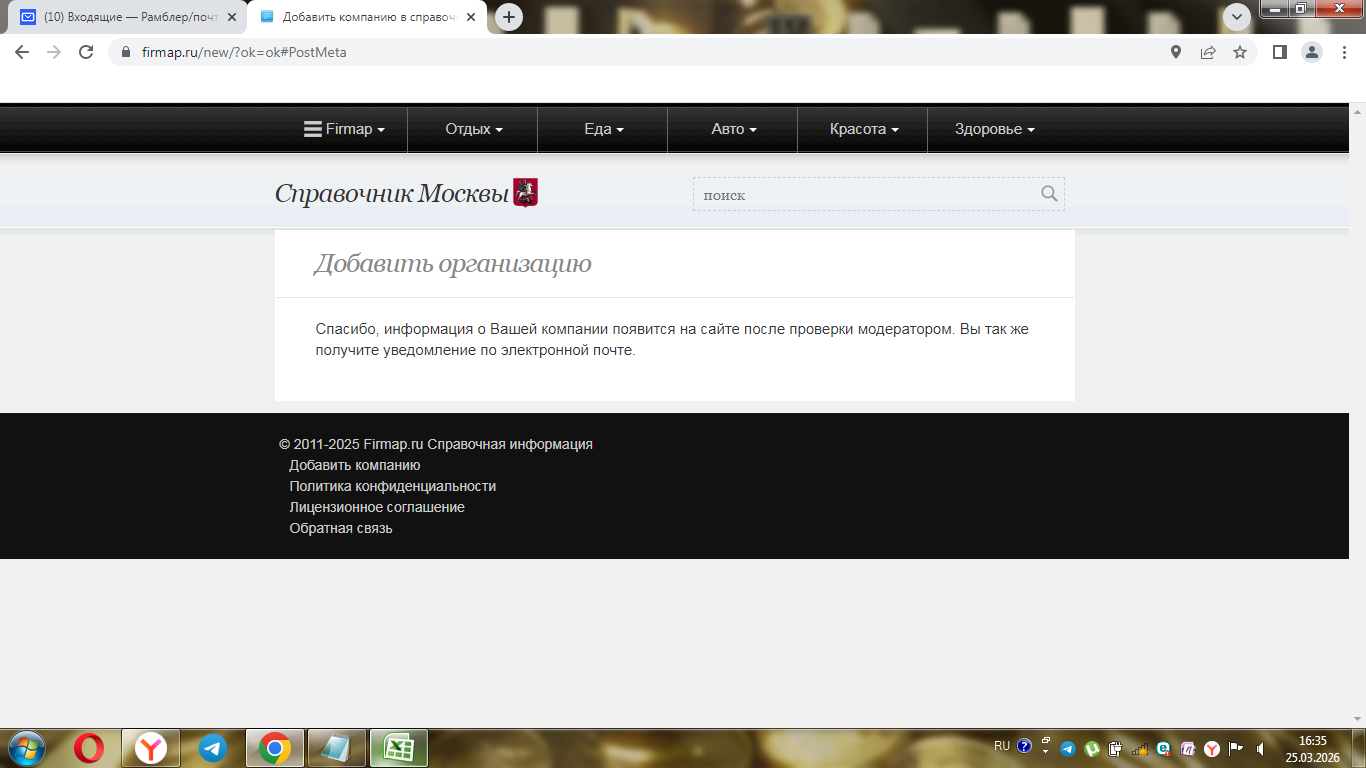Open the Обратная связь link
Image resolution: width=1366 pixels, height=768 pixels.
click(341, 528)
